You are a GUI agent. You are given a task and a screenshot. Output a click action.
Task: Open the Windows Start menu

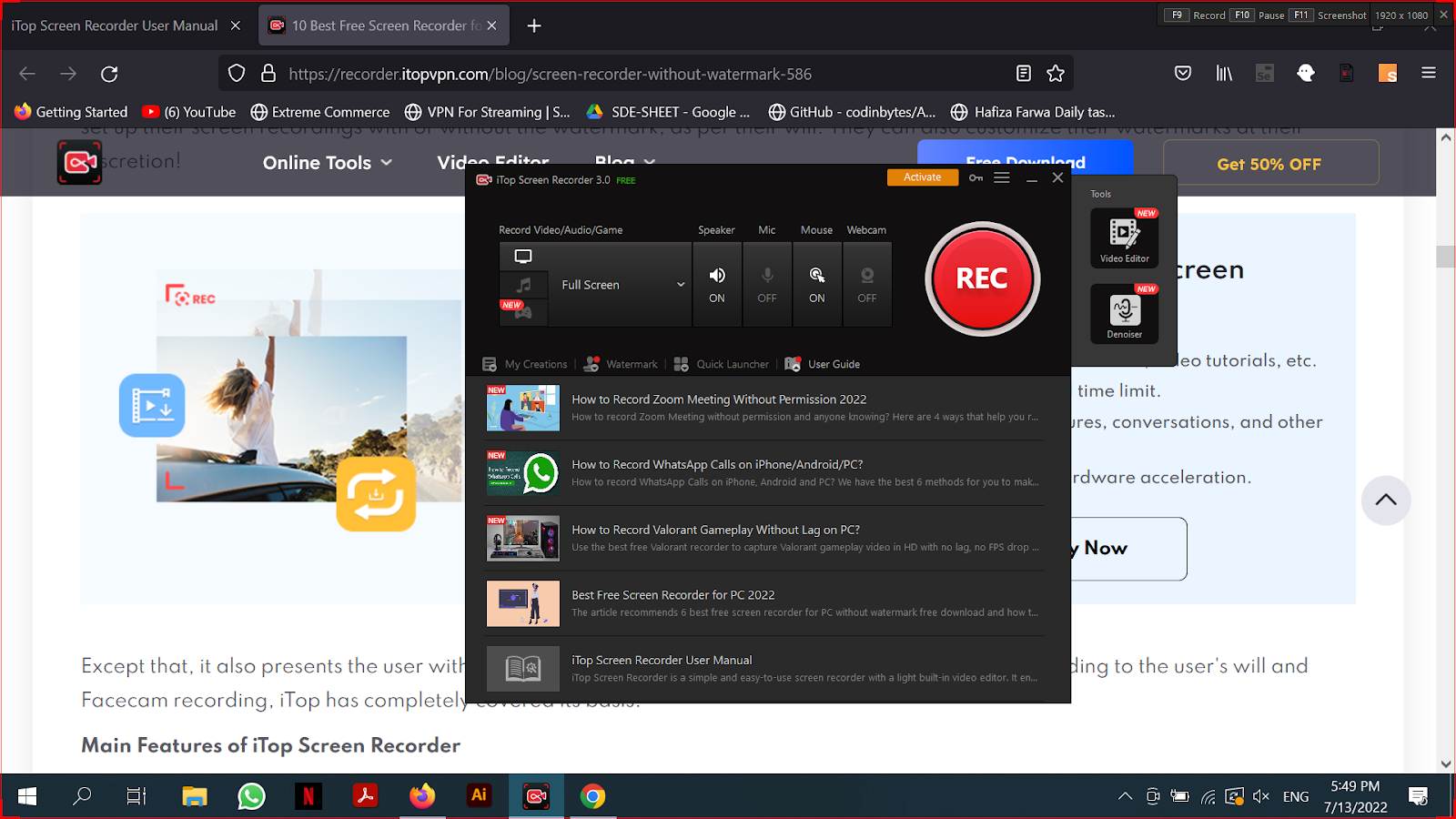coord(27,796)
